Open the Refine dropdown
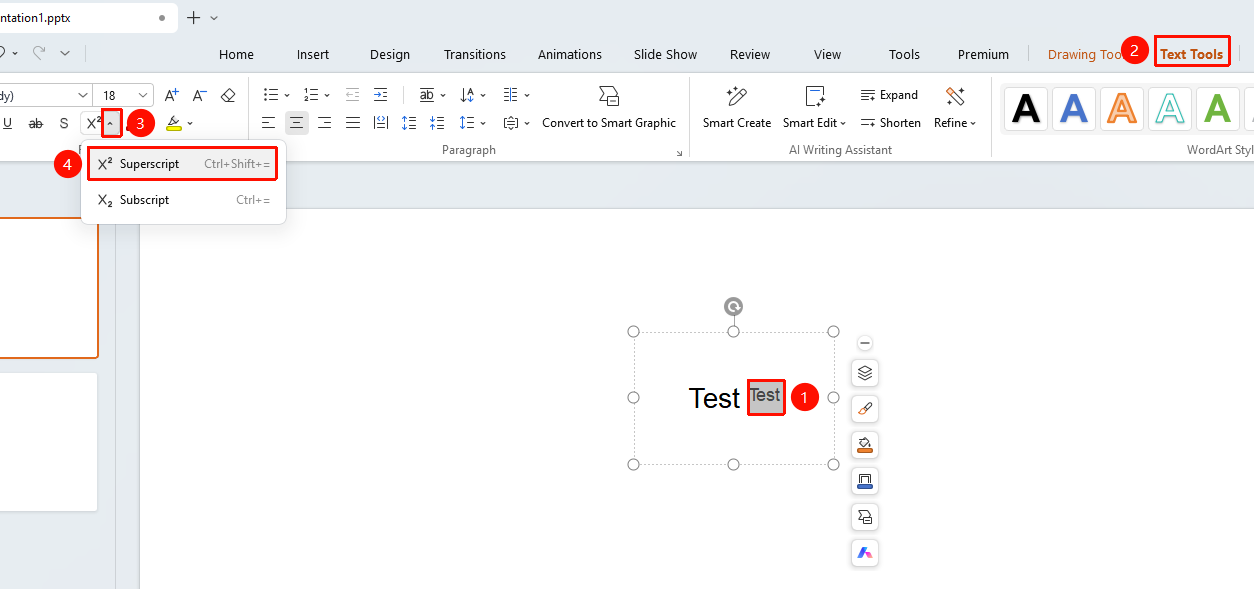Image resolution: width=1254 pixels, height=589 pixels. [955, 108]
